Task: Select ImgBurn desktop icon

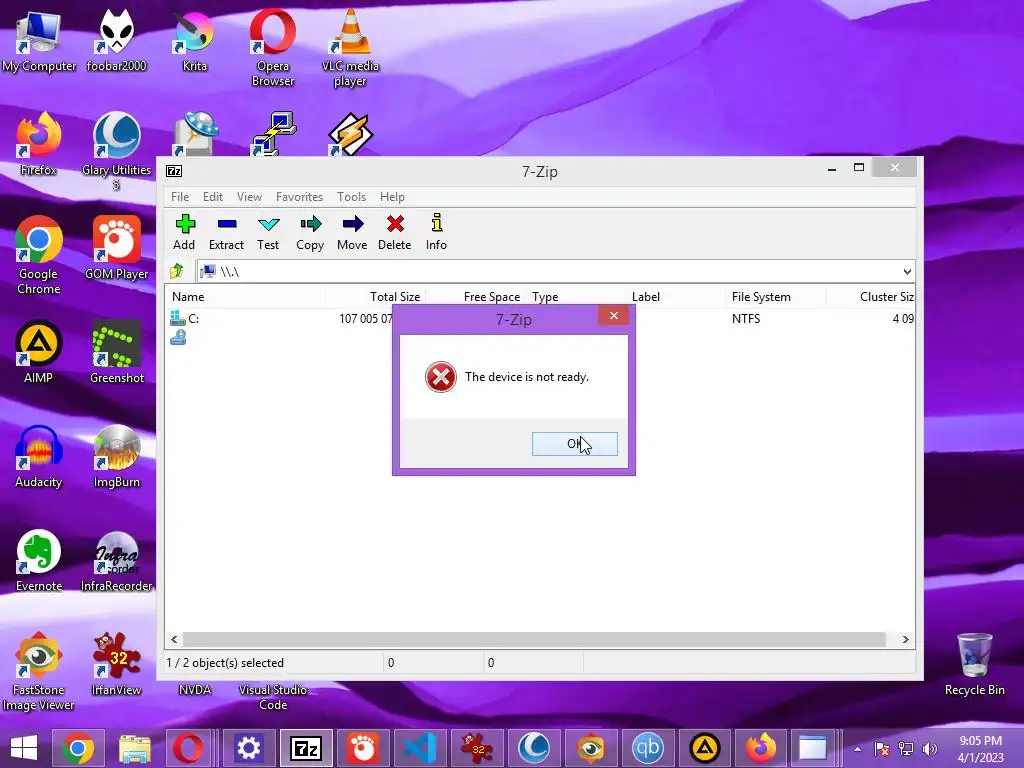Action: pos(116,456)
